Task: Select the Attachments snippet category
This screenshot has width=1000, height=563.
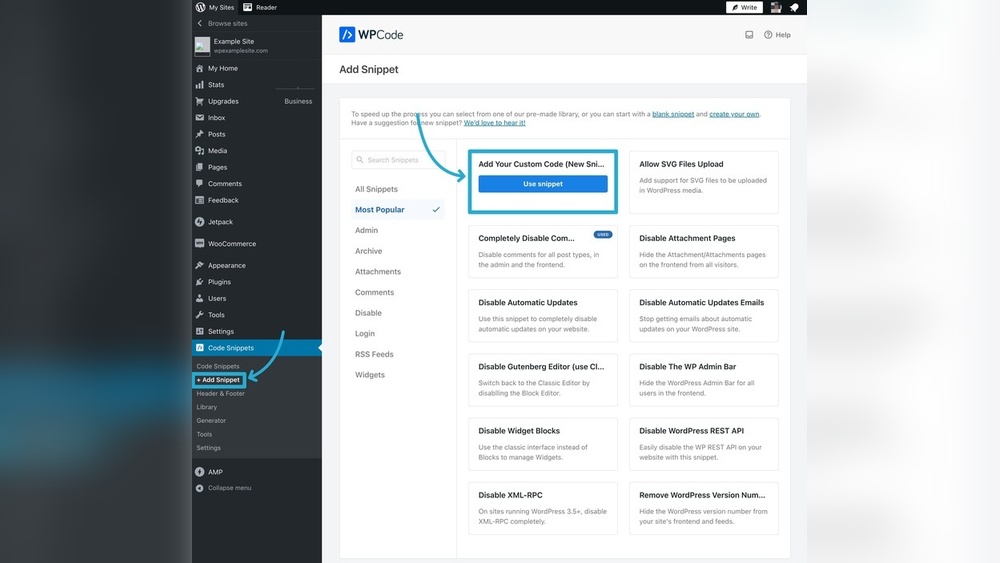Action: coord(378,272)
